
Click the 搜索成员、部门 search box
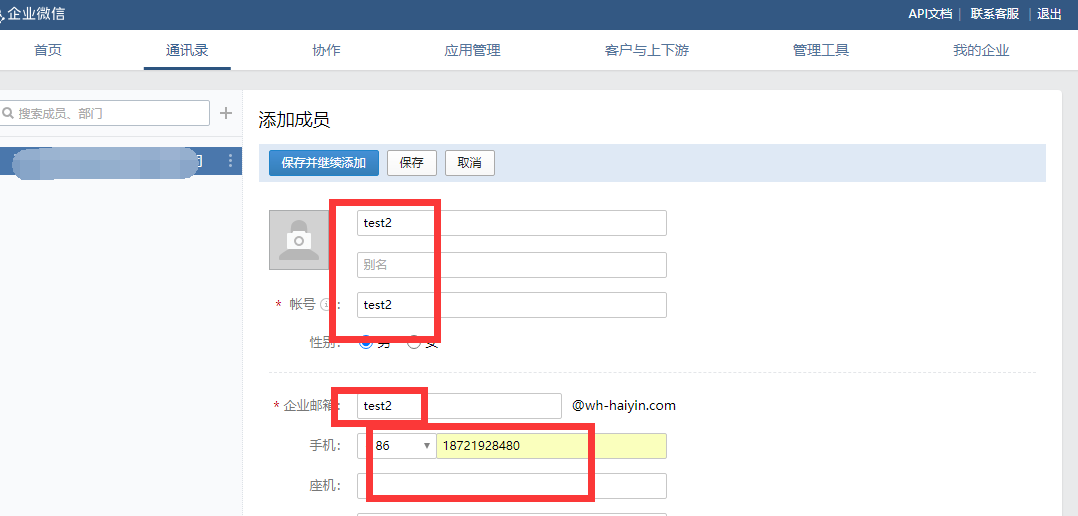click(x=110, y=113)
